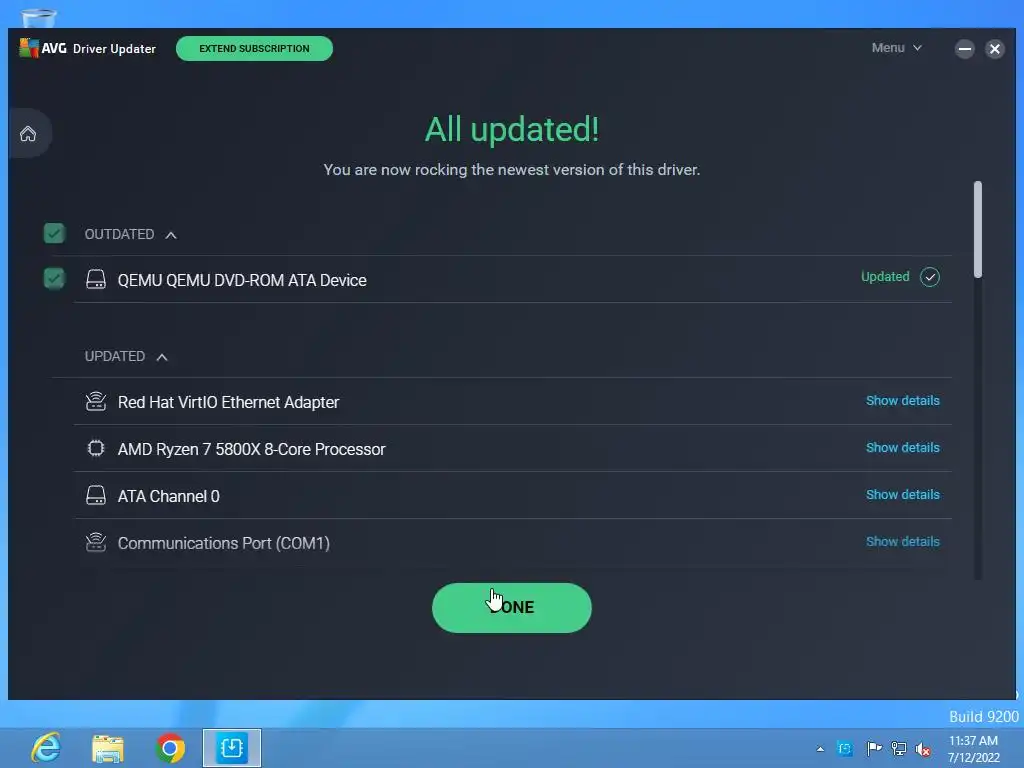Show details for AMD Ryzen 7 5800X
1024x768 pixels.
tap(903, 447)
